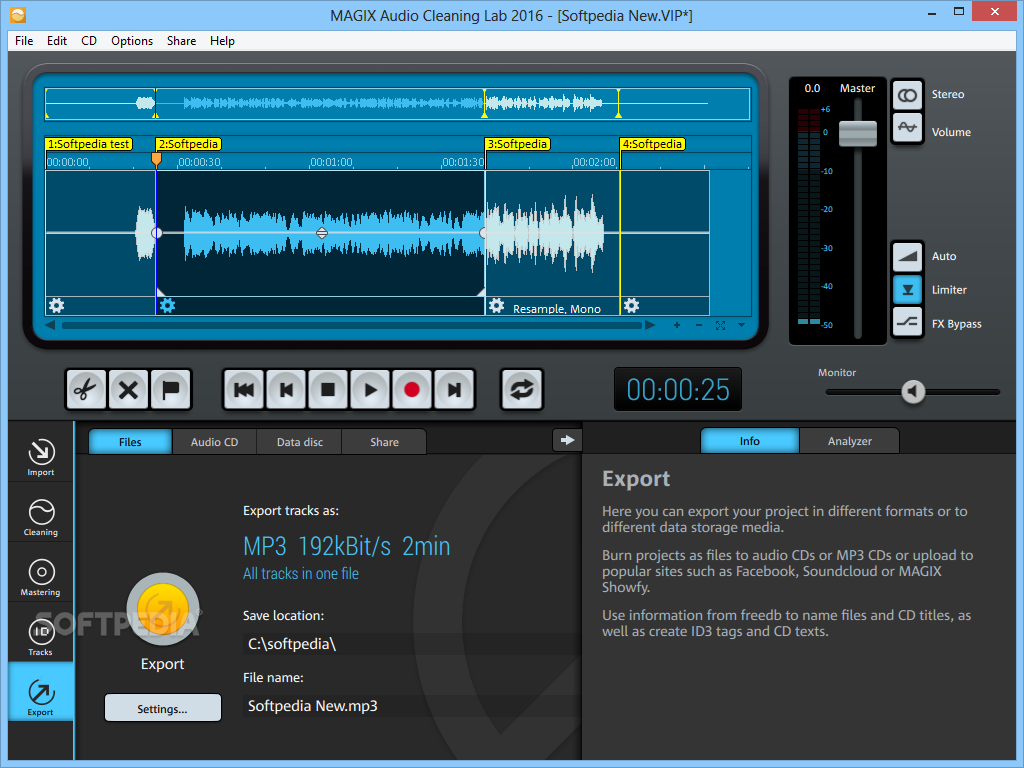Open the Edit menu

coord(57,40)
